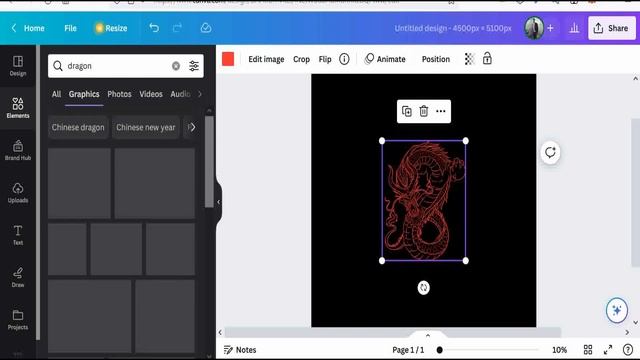Open Canva Assistant sparkle button
Screen dimensions: 640x360
(x=617, y=310)
